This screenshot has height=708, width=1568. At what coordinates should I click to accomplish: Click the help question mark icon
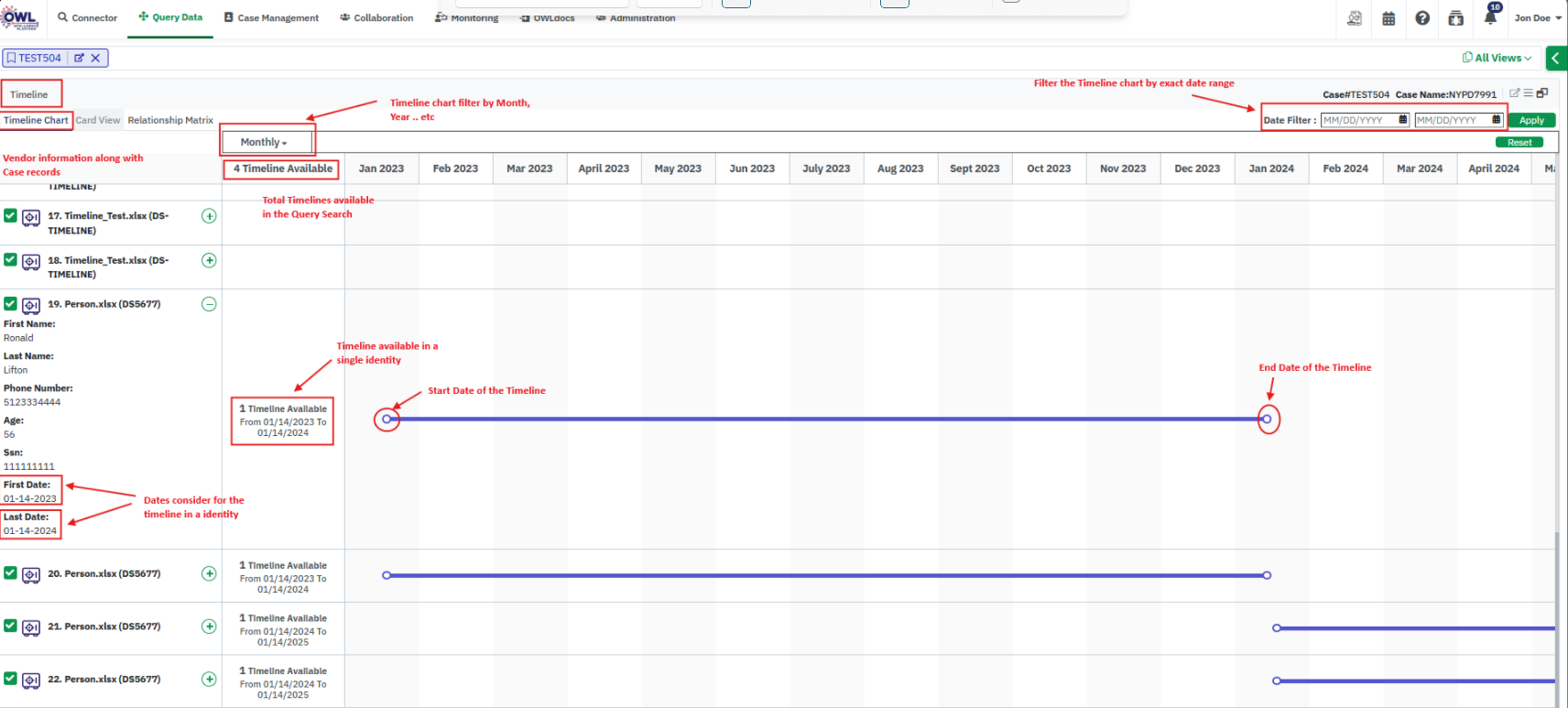click(1422, 18)
